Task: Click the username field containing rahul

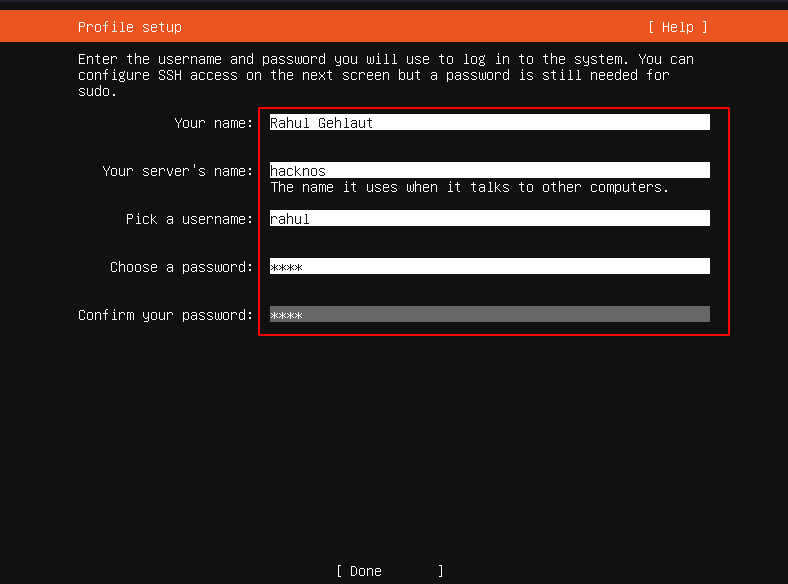Action: (x=489, y=218)
